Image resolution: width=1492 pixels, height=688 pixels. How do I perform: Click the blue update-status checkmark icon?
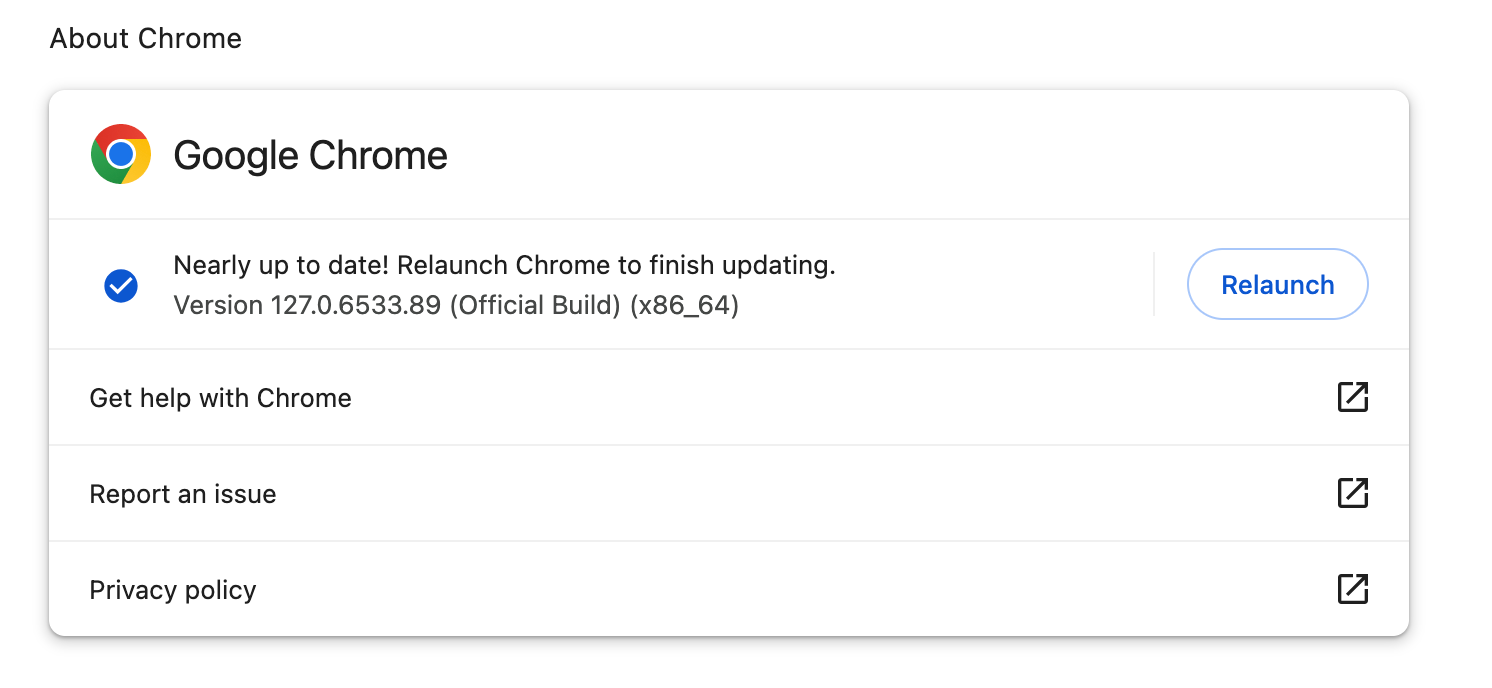(x=121, y=287)
